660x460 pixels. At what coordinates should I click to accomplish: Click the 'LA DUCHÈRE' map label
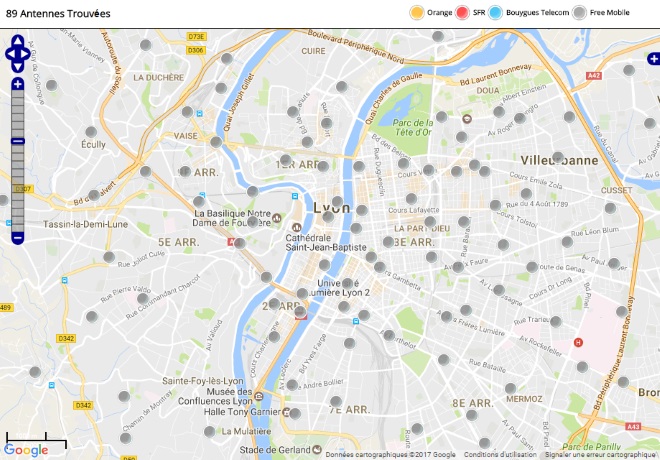tap(159, 77)
